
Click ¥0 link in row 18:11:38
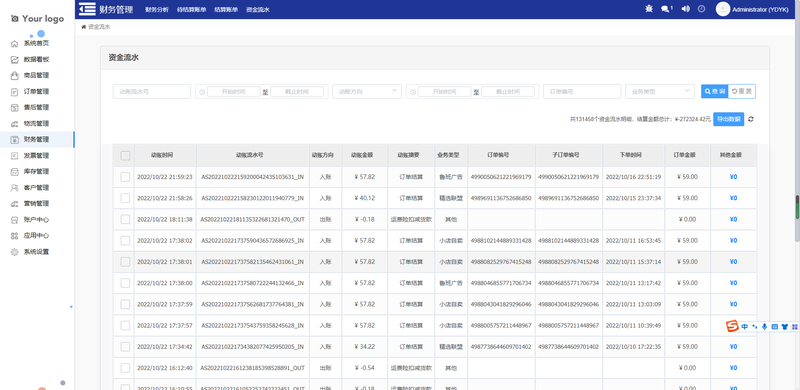point(733,220)
